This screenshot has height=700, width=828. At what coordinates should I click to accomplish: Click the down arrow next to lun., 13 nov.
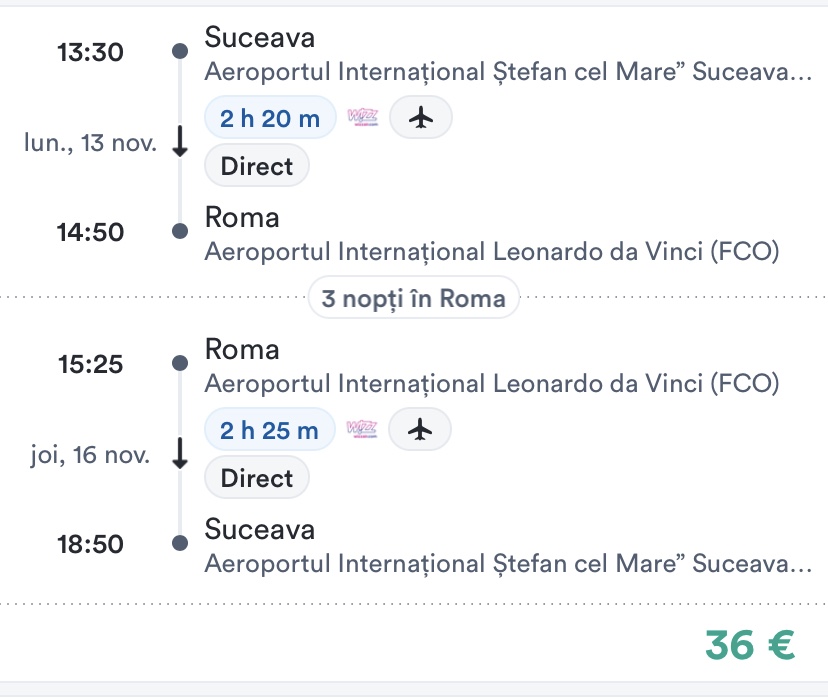coord(180,143)
